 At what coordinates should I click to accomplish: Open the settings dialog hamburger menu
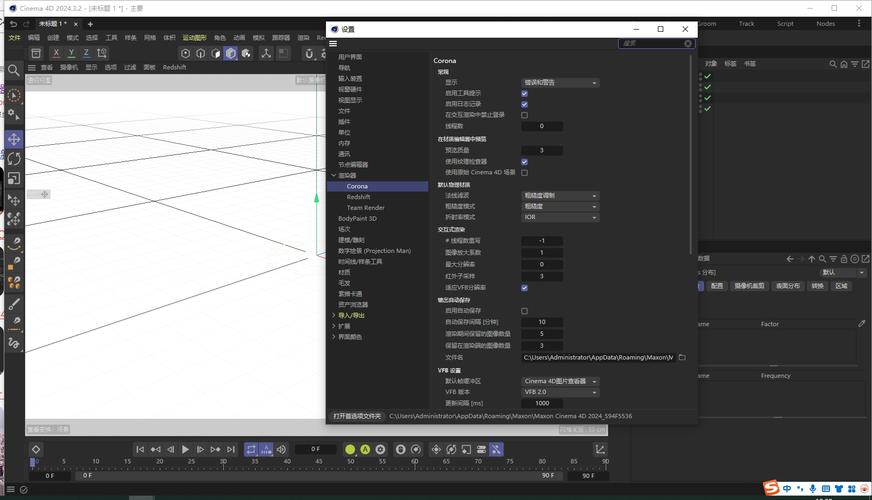click(333, 43)
